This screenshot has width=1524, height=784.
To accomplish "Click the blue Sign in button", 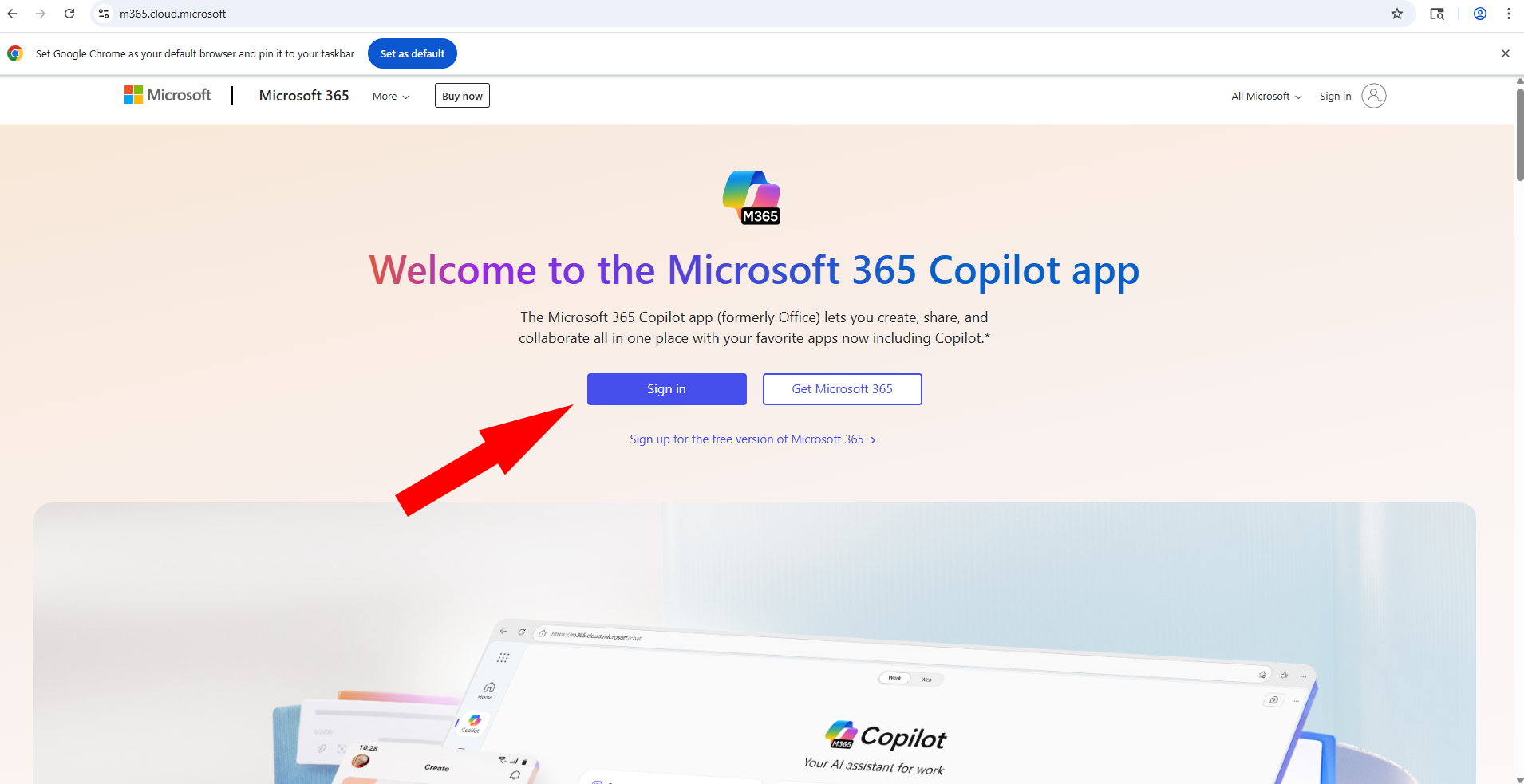I will point(667,389).
